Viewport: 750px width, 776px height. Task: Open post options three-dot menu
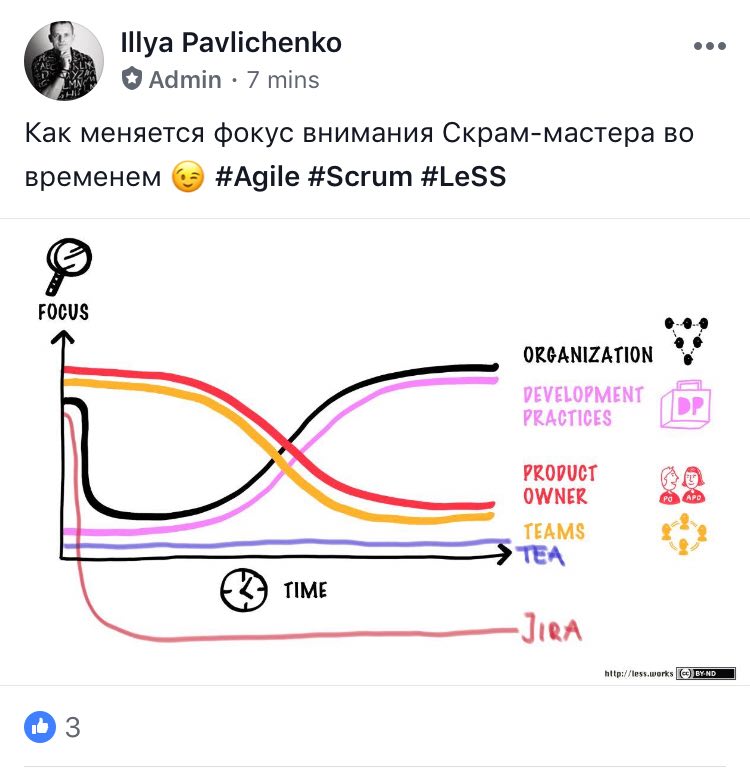(709, 46)
